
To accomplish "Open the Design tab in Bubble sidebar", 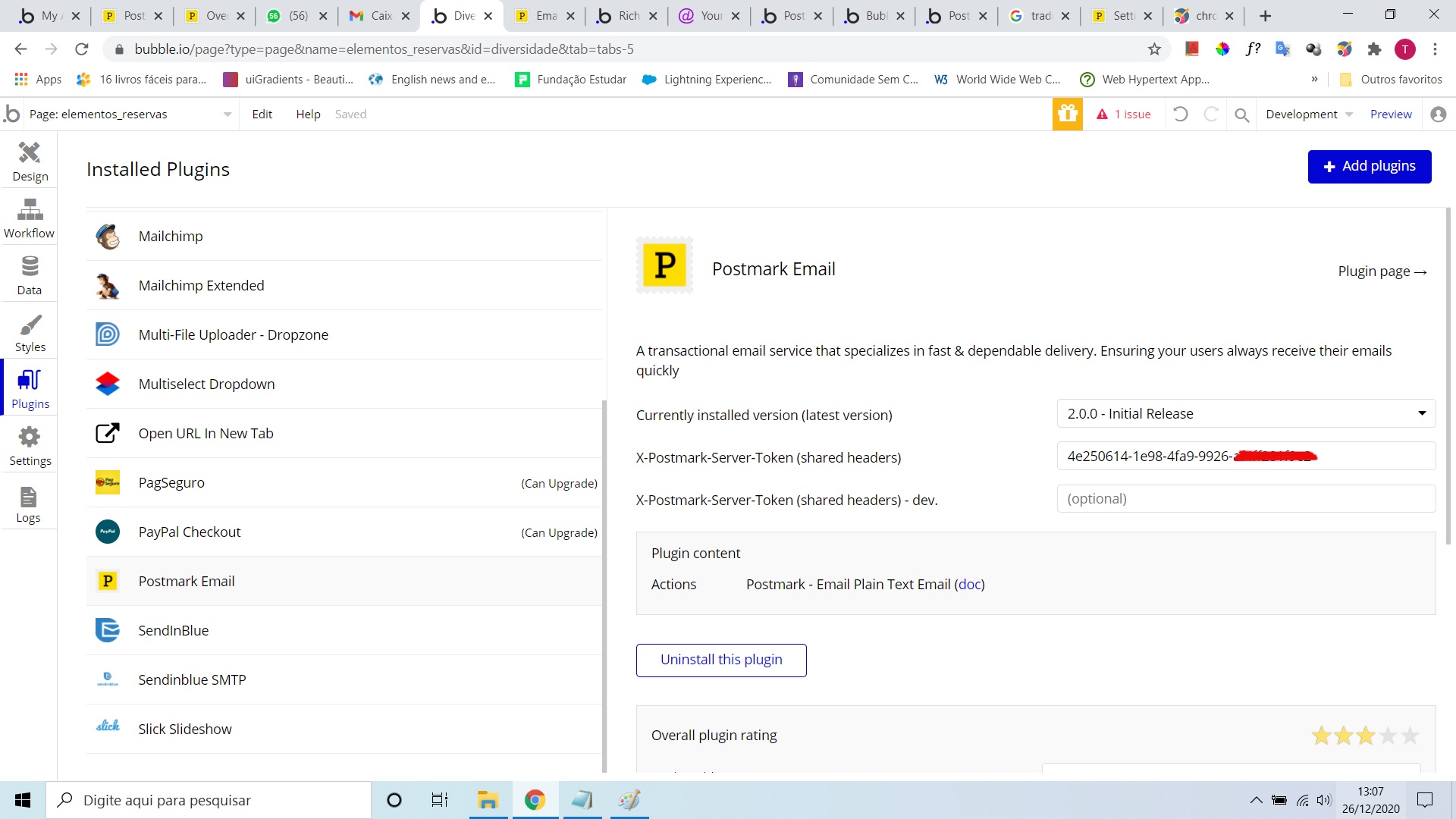I will (30, 162).
